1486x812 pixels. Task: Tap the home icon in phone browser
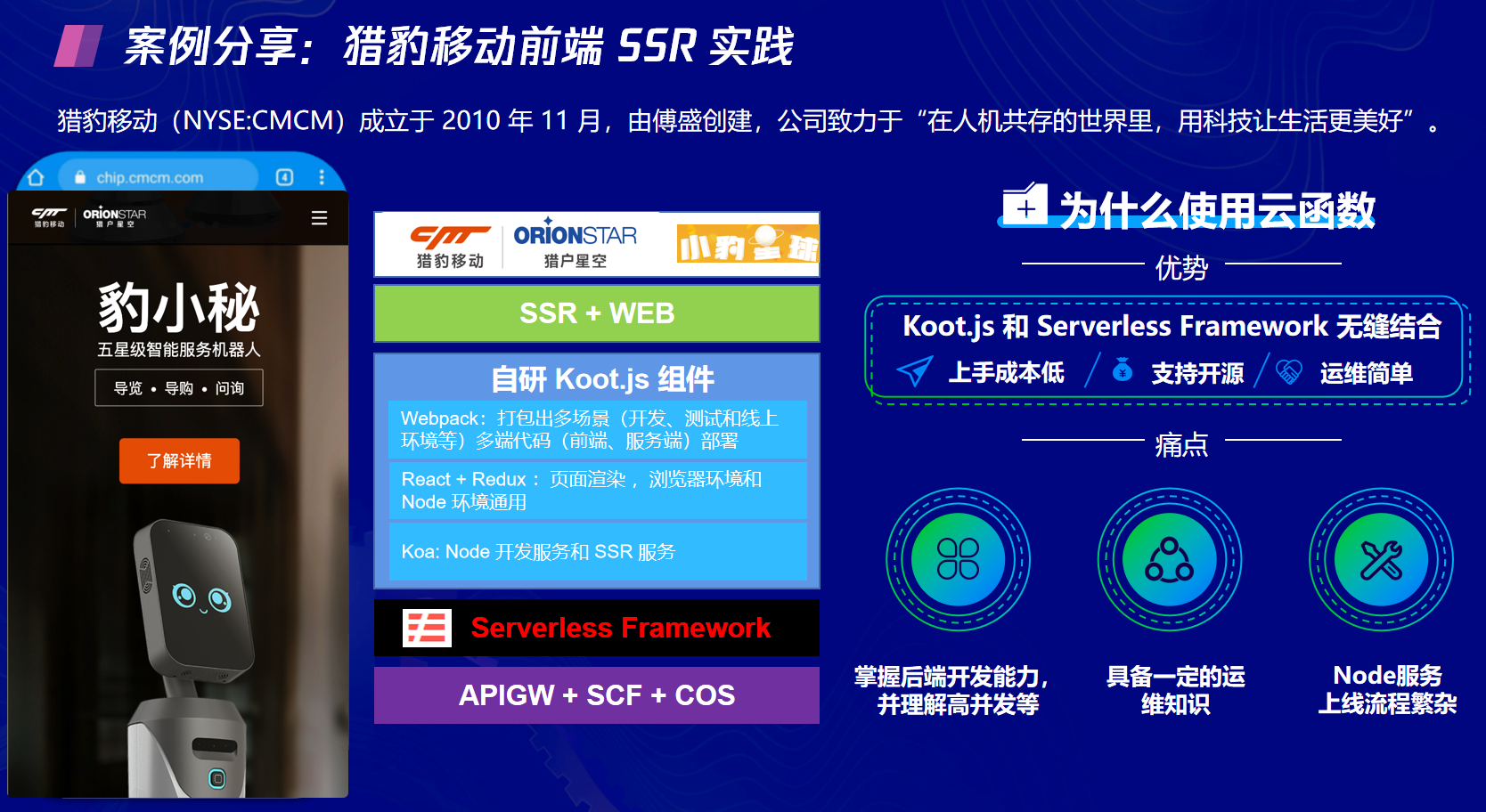(36, 177)
